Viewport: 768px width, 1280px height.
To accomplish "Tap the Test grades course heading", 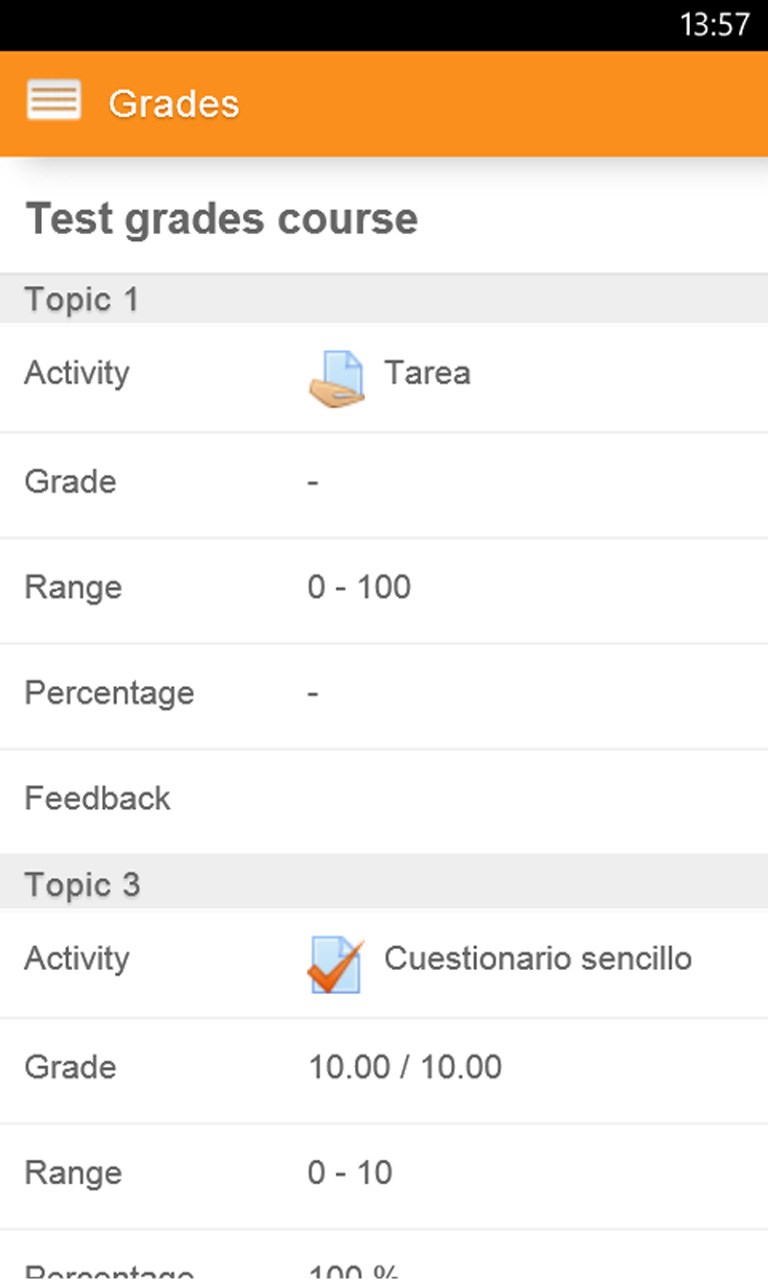I will click(x=221, y=219).
